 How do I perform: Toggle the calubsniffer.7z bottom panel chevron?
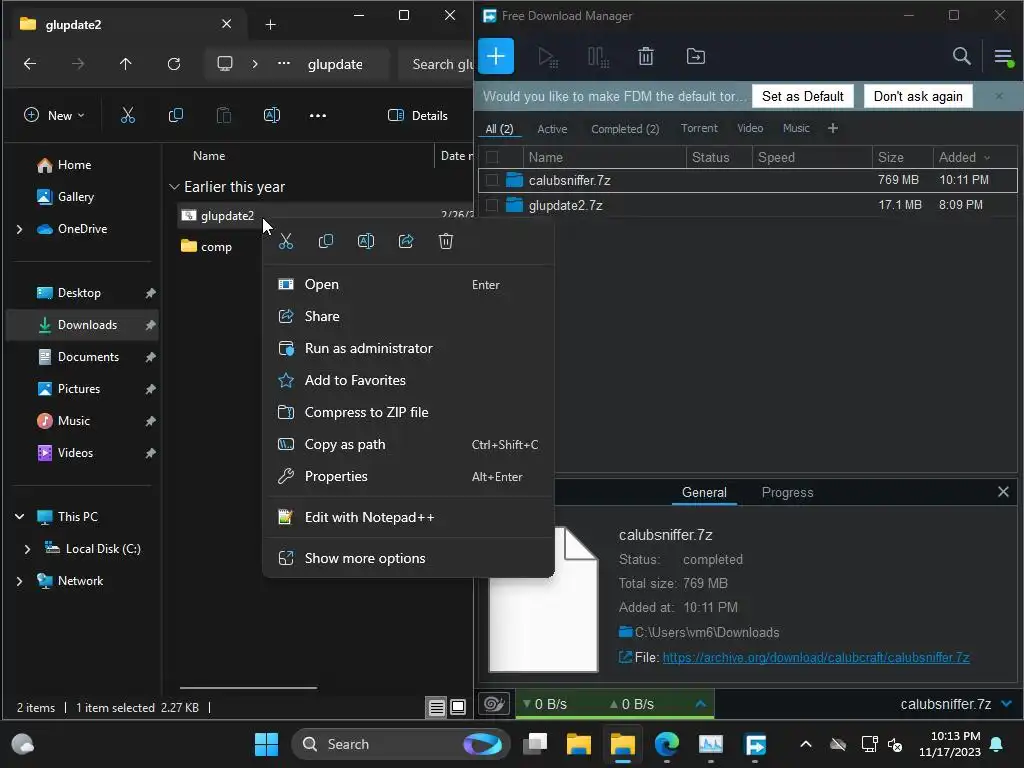pos(1006,704)
